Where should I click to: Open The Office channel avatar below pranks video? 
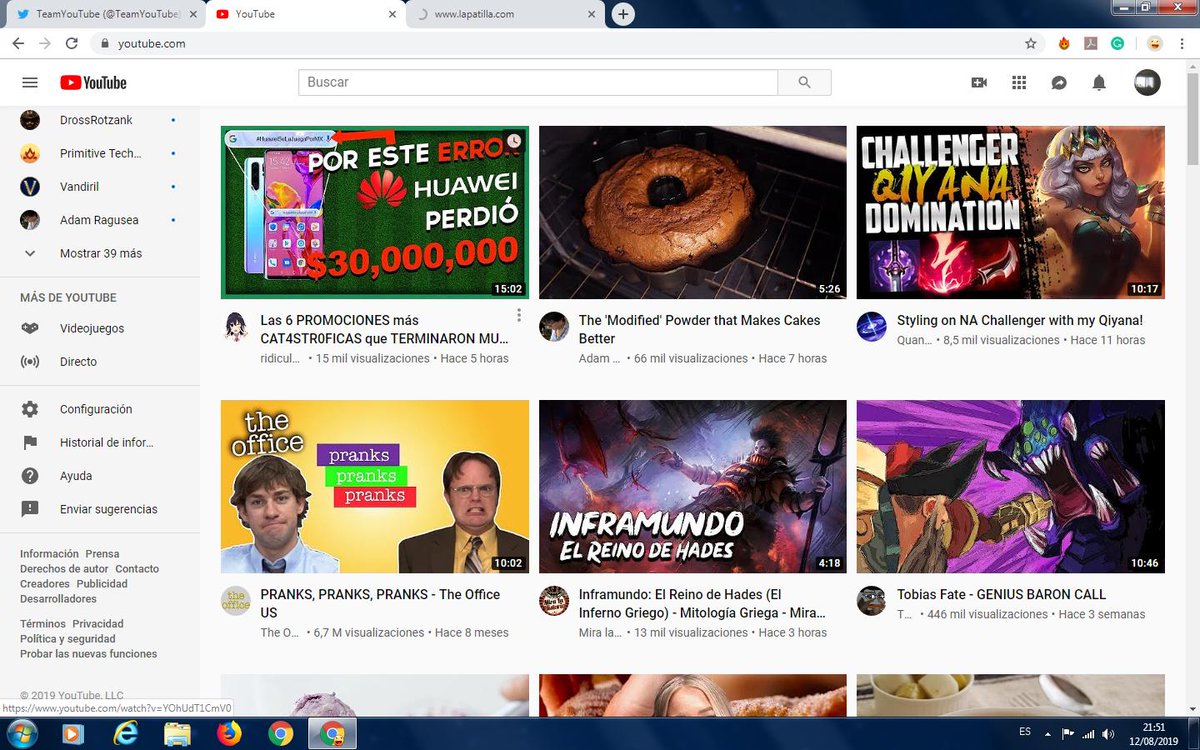235,601
